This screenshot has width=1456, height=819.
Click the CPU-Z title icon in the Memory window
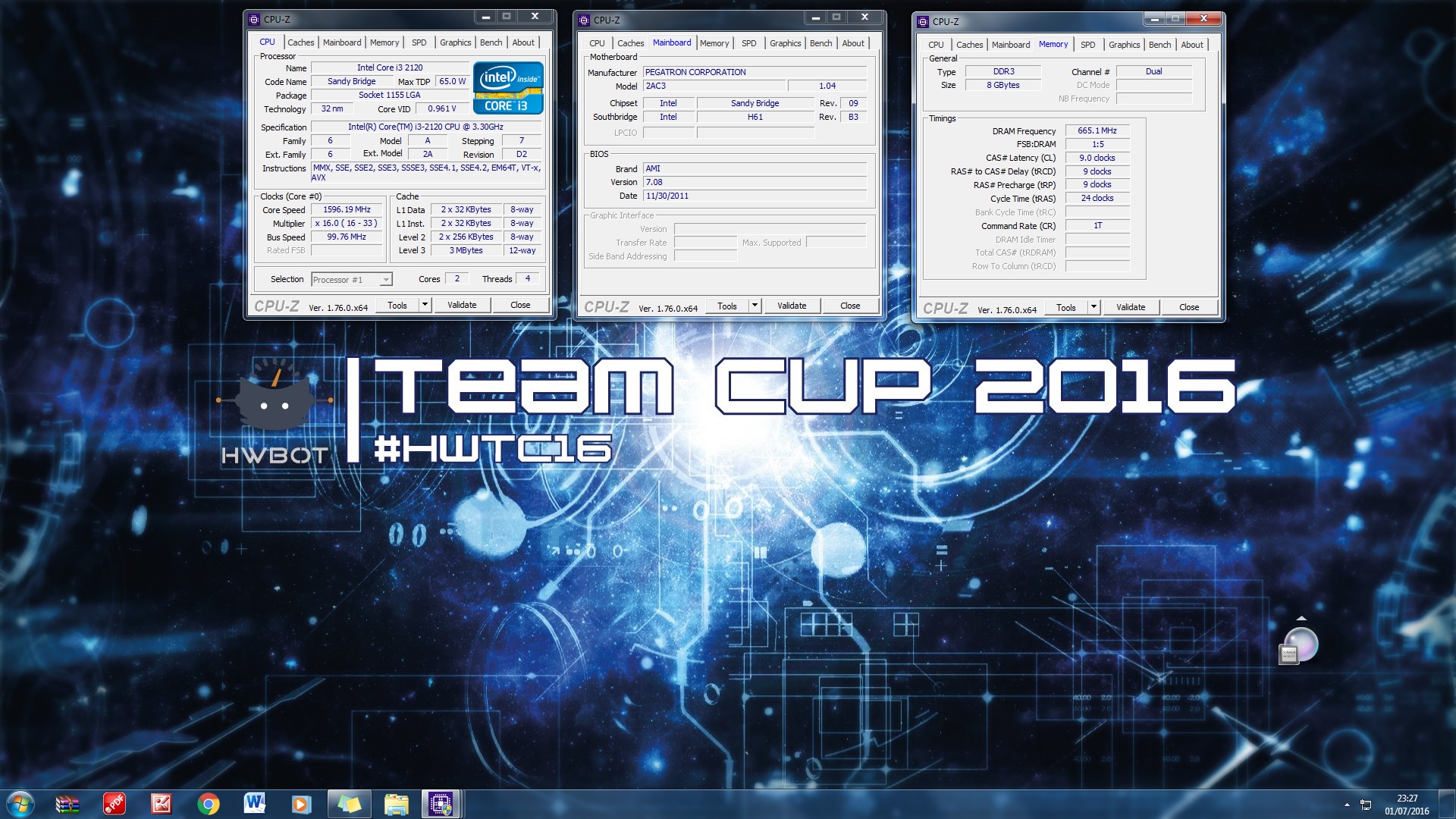pyautogui.click(x=923, y=21)
